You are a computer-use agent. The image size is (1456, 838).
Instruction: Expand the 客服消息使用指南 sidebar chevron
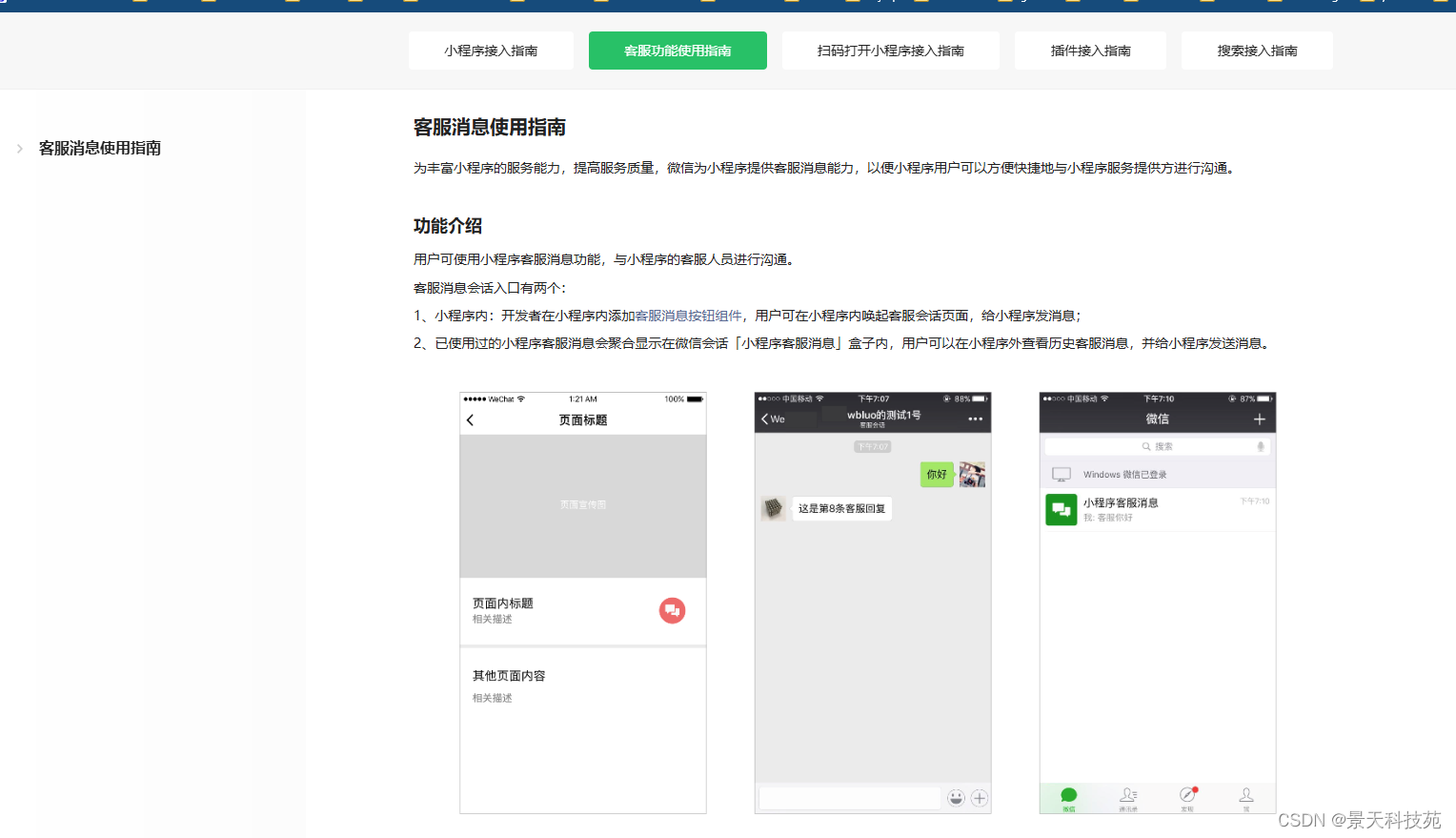point(19,148)
